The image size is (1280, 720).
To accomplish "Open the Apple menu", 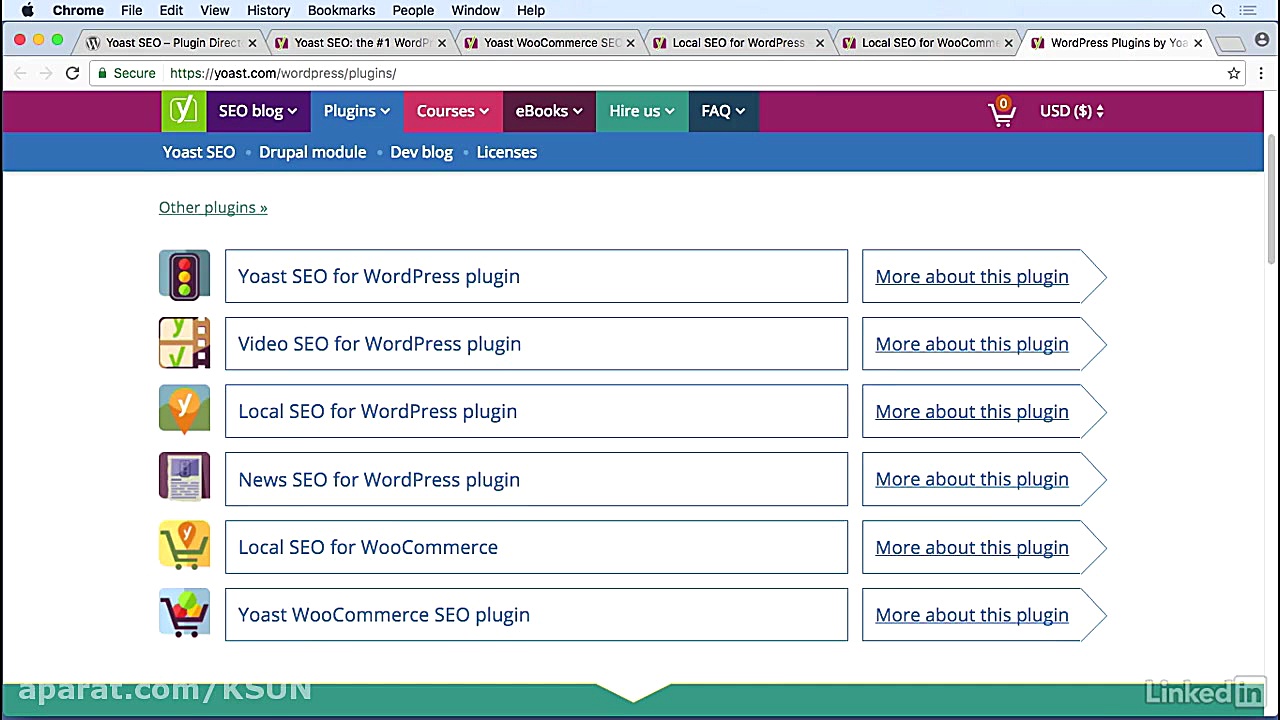I will click(x=28, y=10).
